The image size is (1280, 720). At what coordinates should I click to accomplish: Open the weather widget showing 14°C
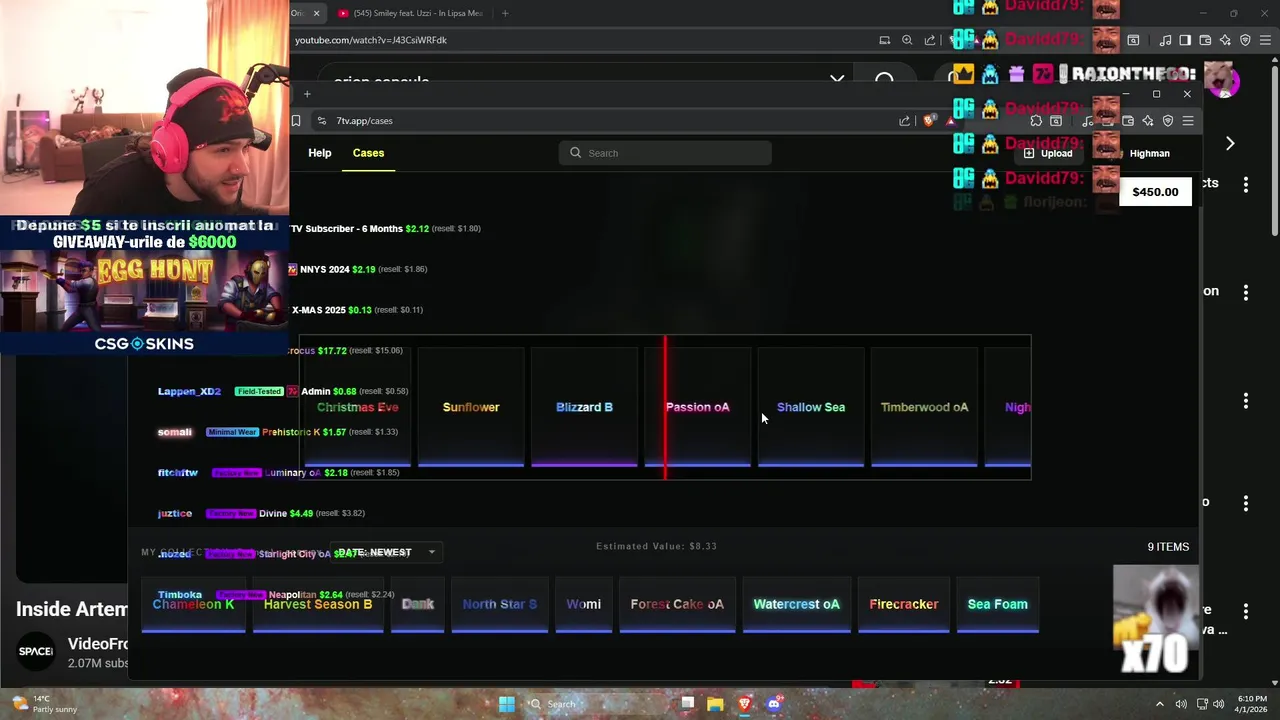42,704
